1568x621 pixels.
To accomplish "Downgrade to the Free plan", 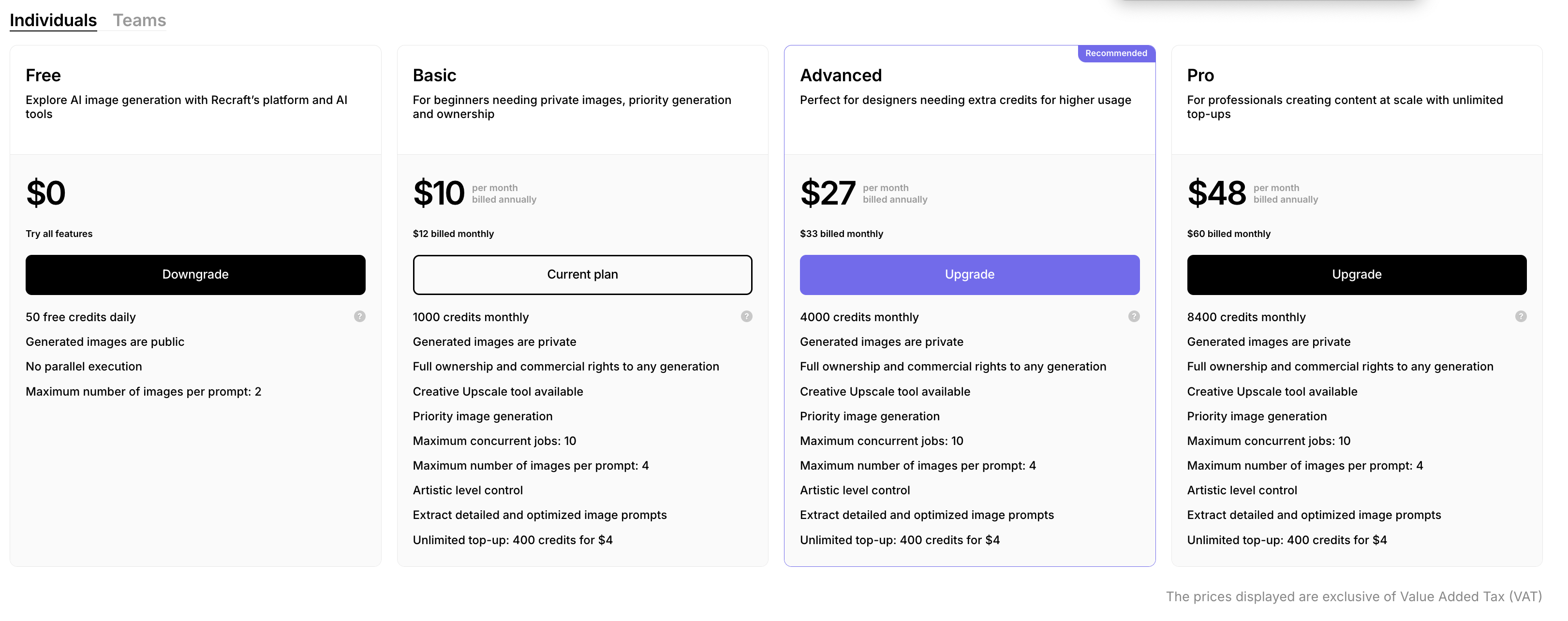I will (x=195, y=274).
